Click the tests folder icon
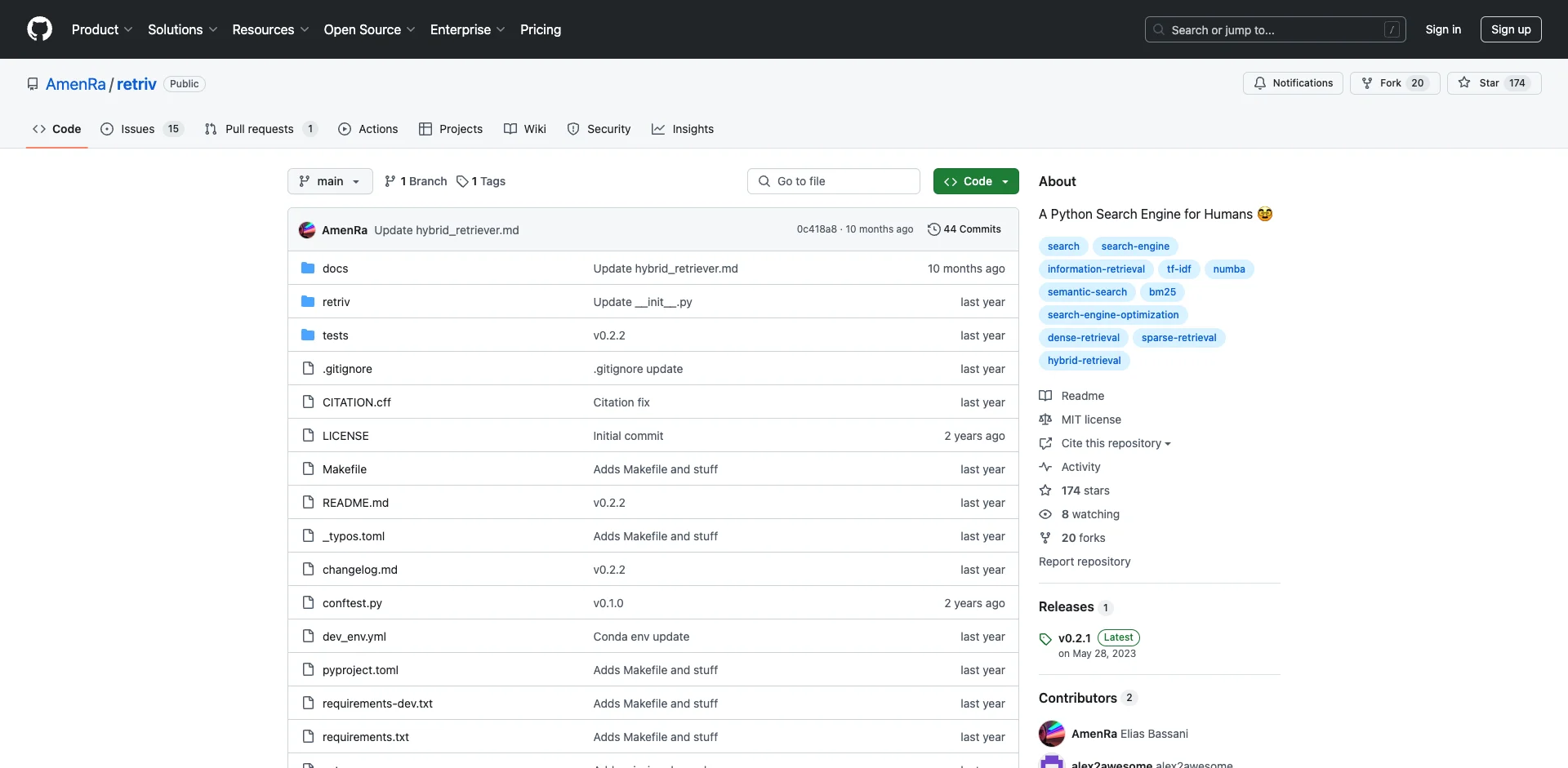Image resolution: width=1568 pixels, height=768 pixels. coord(308,335)
